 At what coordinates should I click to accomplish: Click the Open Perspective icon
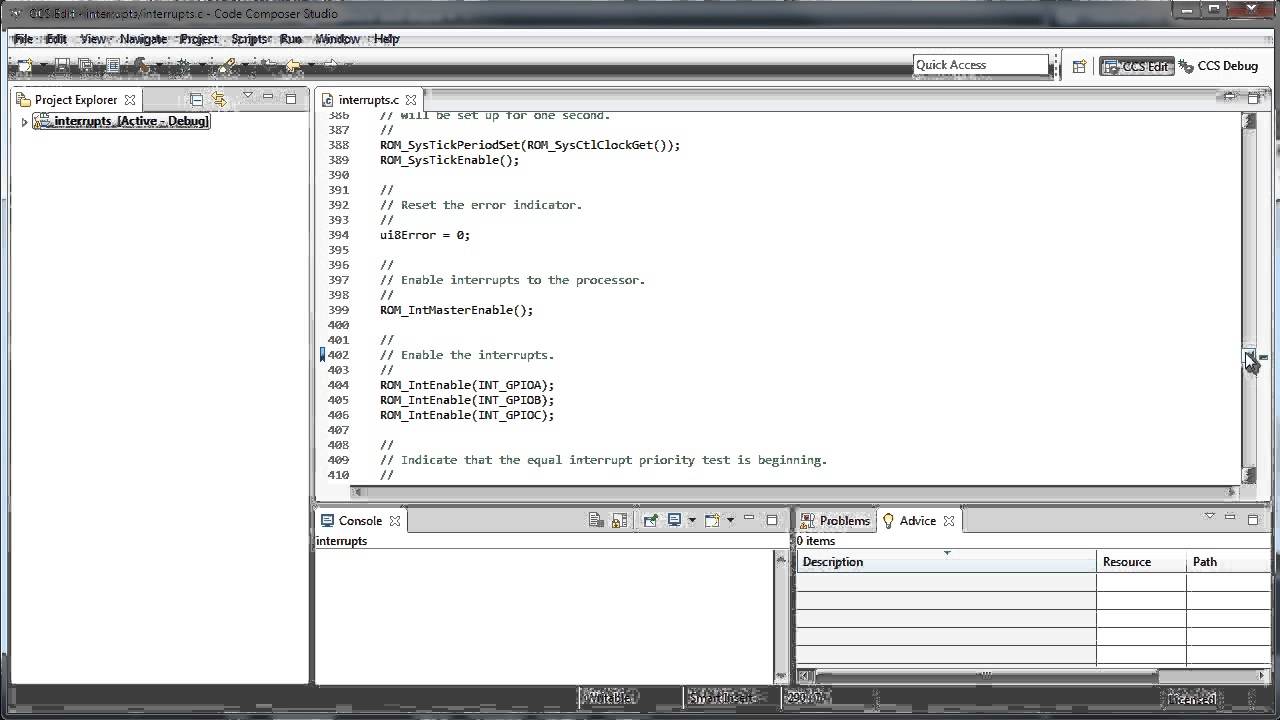pos(1079,66)
